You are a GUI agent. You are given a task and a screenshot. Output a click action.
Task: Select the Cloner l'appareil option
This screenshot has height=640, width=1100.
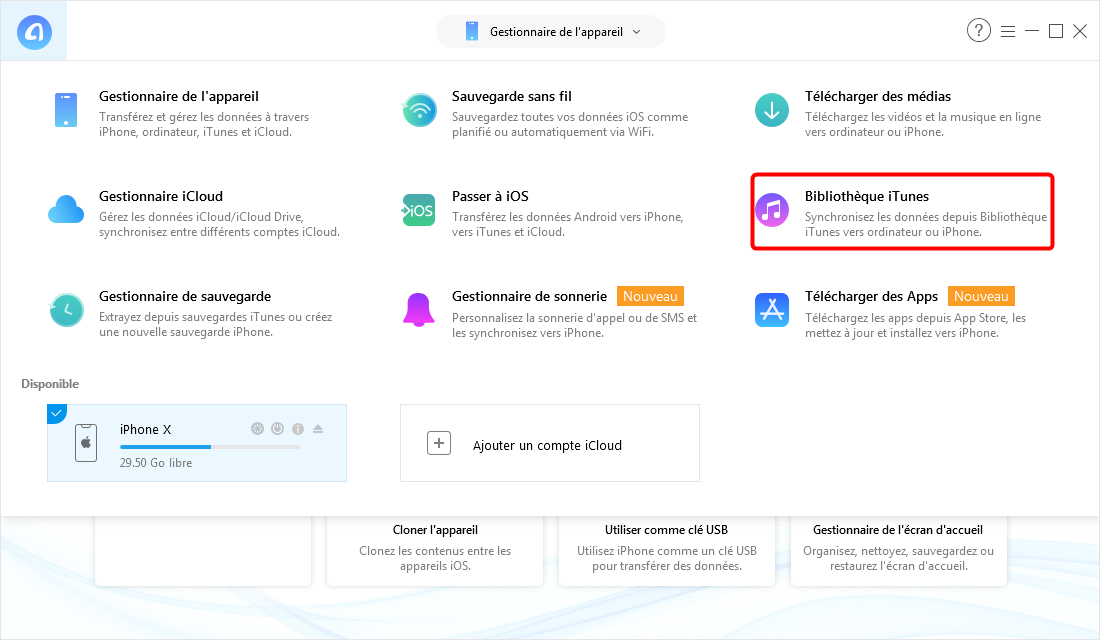coord(435,549)
